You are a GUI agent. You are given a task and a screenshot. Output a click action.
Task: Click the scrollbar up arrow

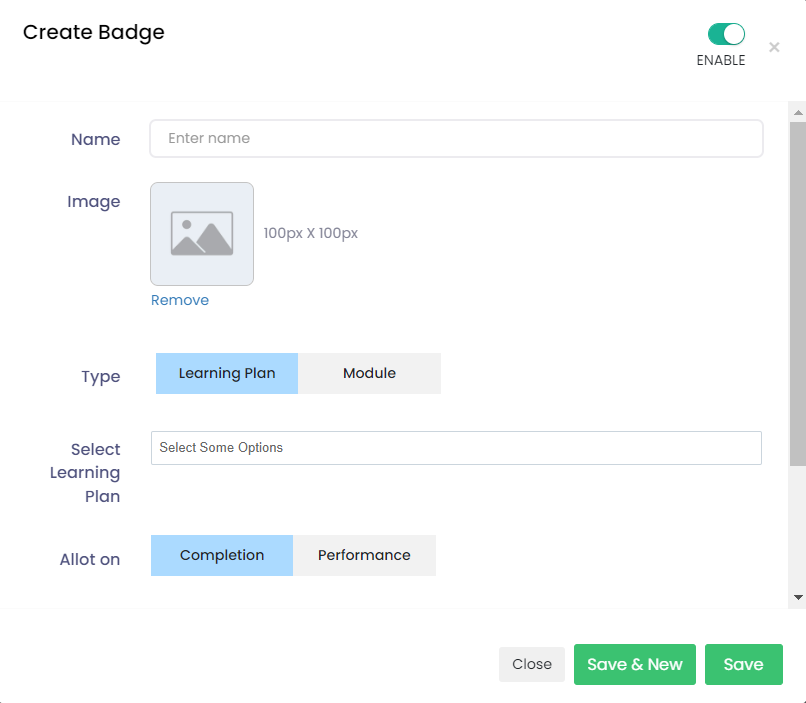797,109
